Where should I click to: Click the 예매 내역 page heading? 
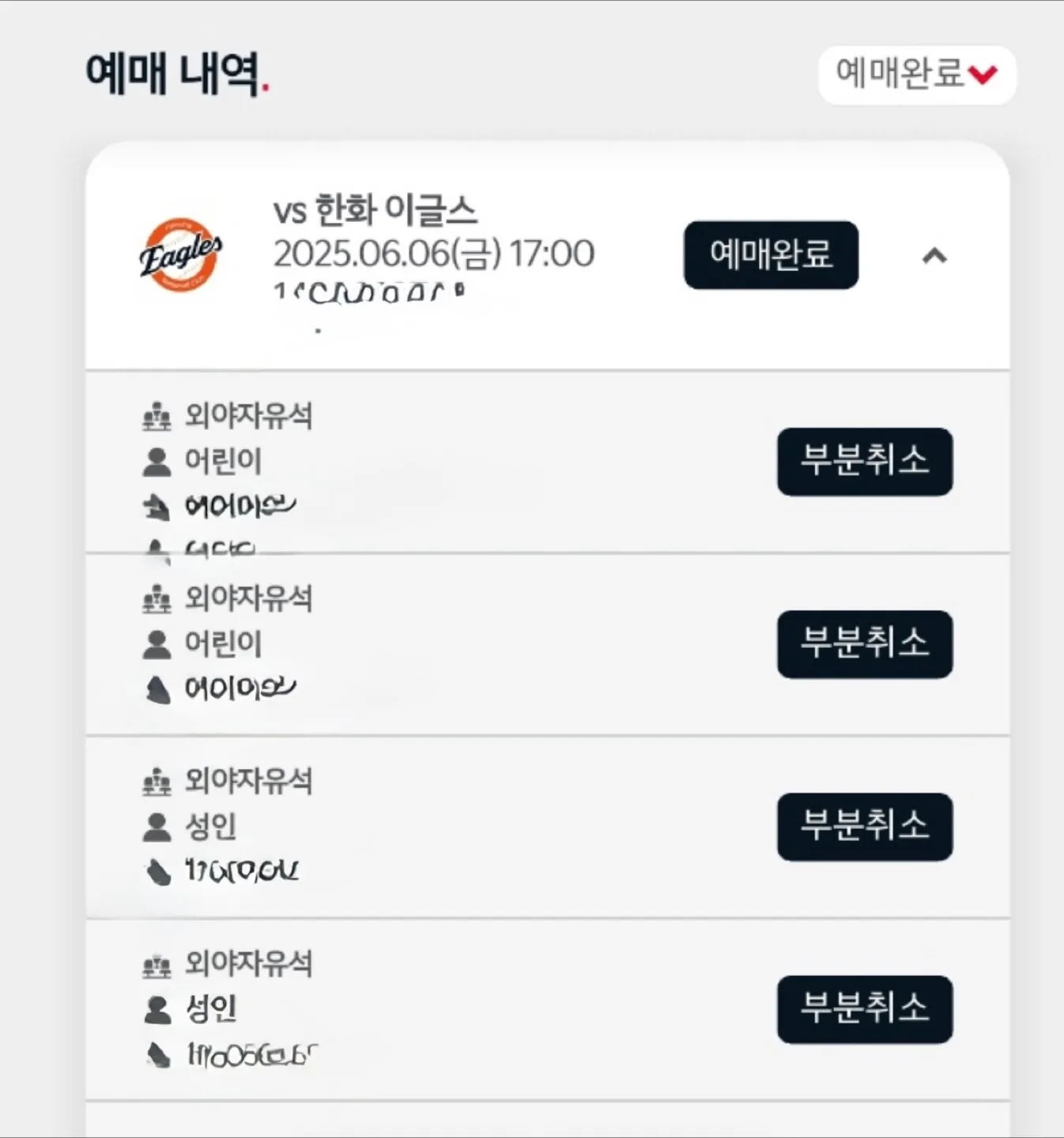[178, 74]
